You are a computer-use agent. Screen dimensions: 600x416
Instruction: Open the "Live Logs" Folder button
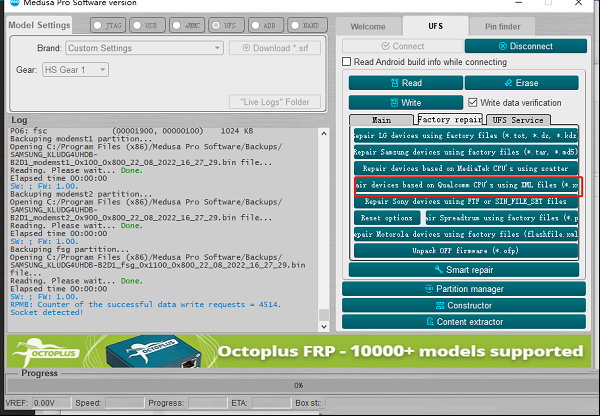click(275, 102)
